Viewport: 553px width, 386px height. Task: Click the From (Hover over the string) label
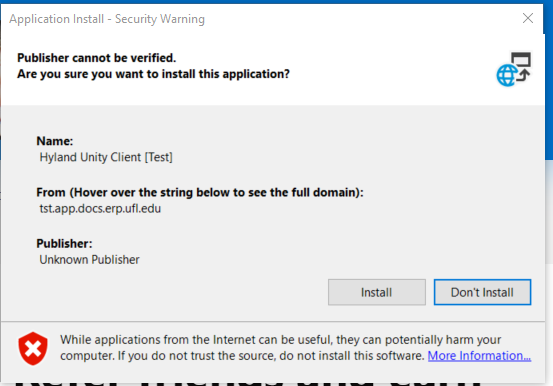[200, 192]
